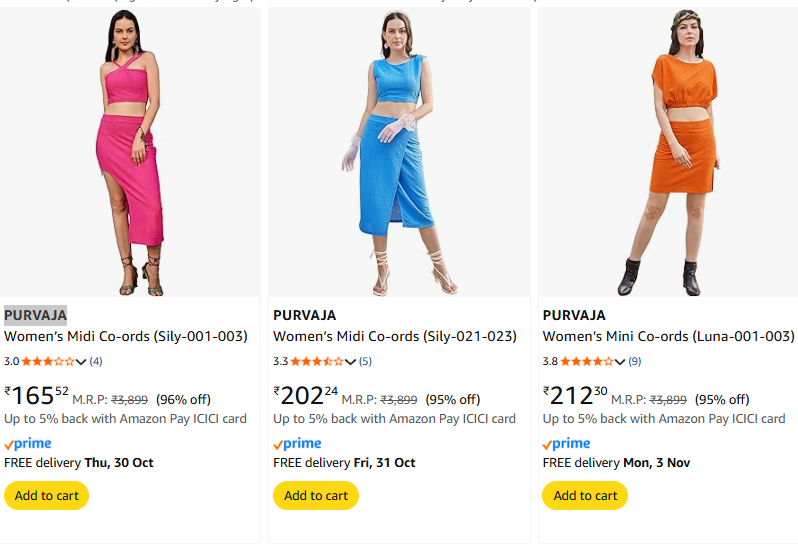The height and width of the screenshot is (545, 798).
Task: Expand rating dropdown for Sily-021-023 product
Action: tap(351, 362)
